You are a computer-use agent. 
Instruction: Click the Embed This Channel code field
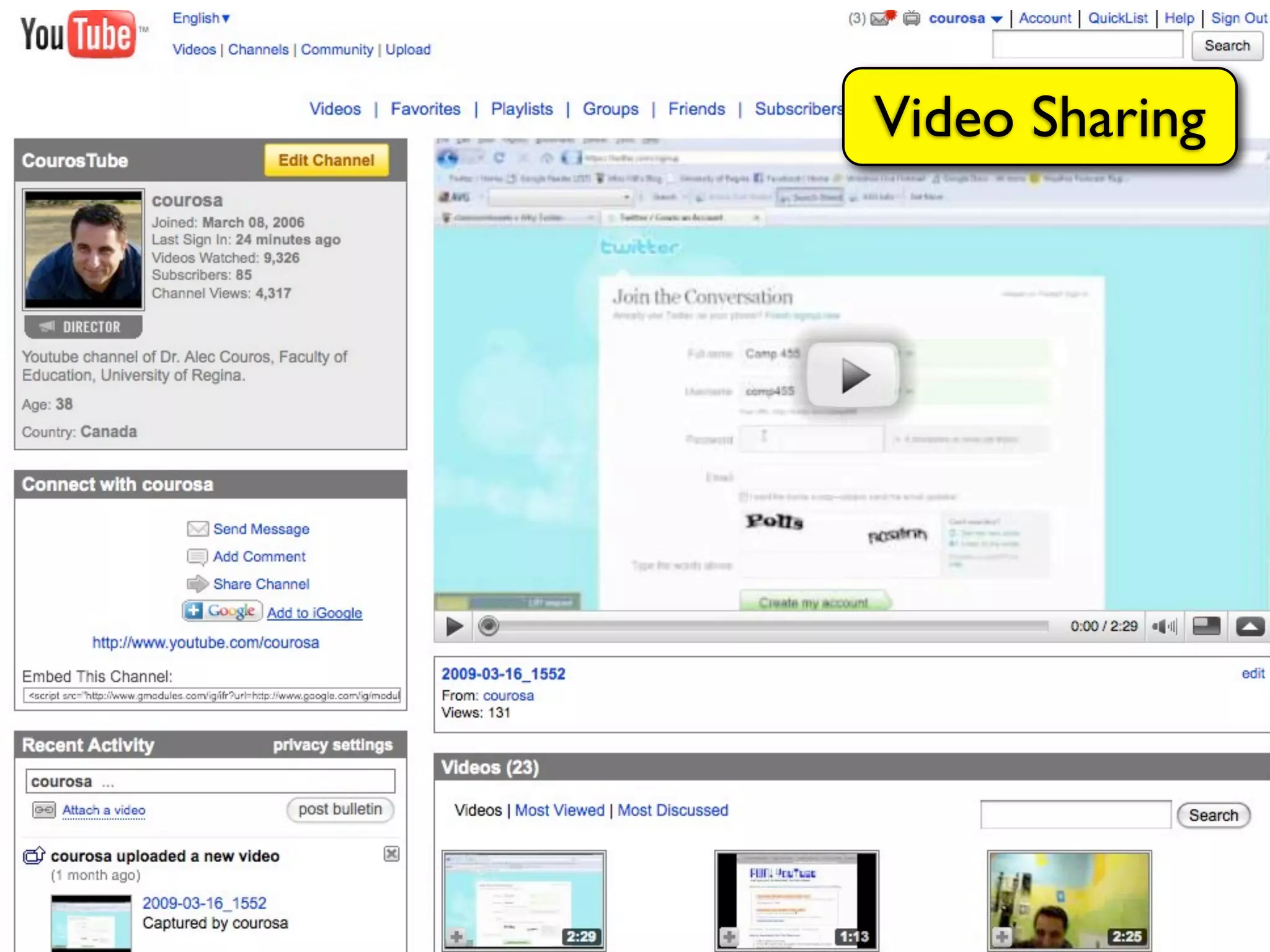[x=212, y=695]
